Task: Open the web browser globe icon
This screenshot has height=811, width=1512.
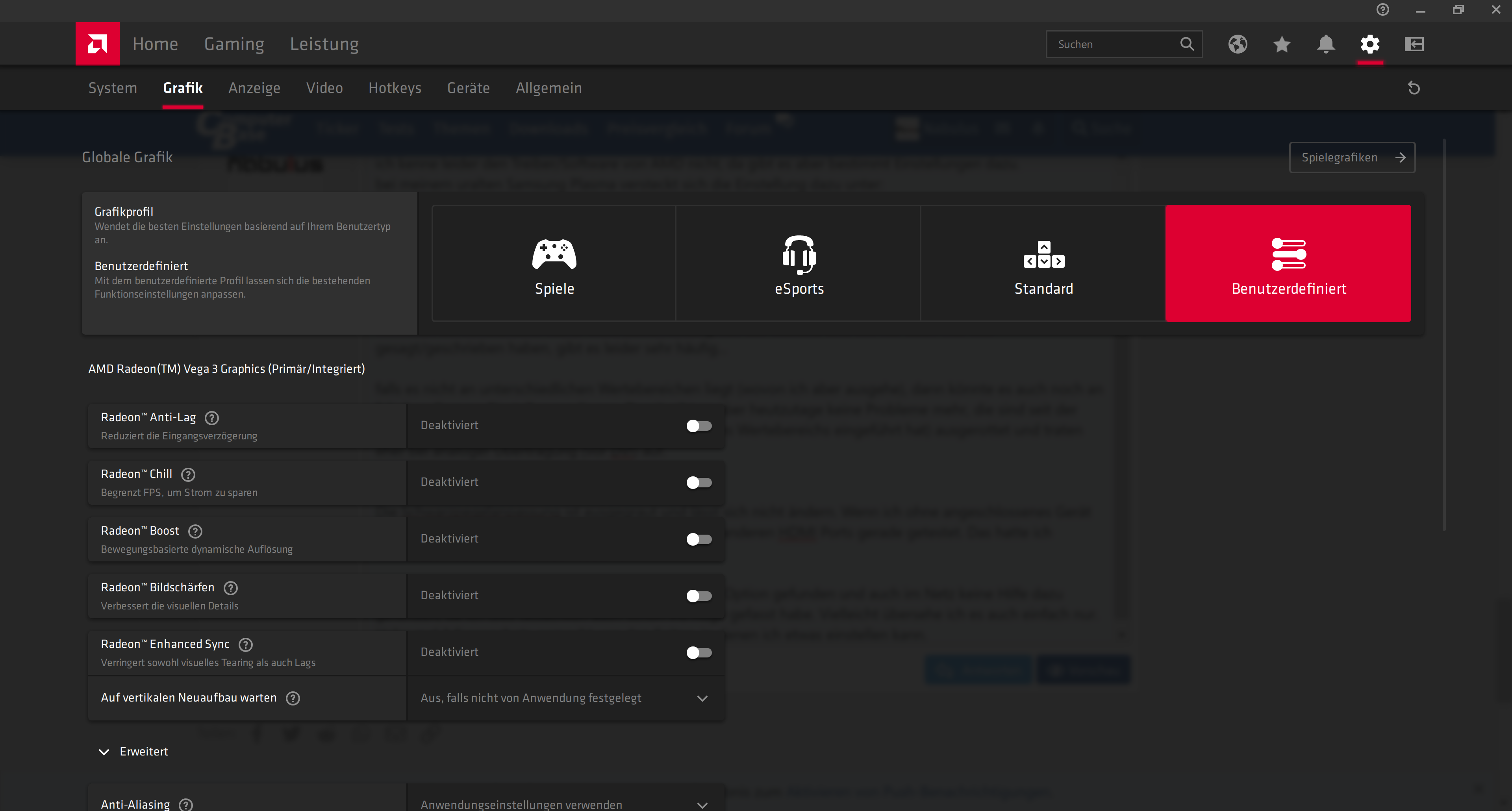Action: pos(1237,44)
